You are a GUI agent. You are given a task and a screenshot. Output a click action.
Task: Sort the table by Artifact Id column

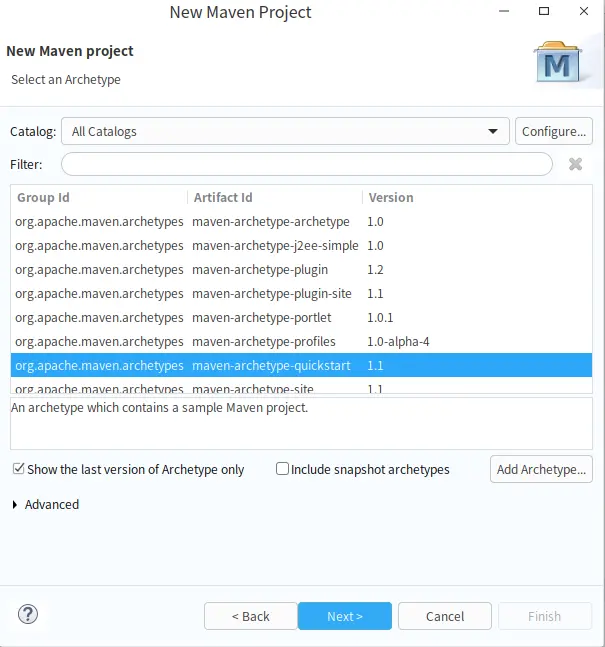tap(275, 197)
